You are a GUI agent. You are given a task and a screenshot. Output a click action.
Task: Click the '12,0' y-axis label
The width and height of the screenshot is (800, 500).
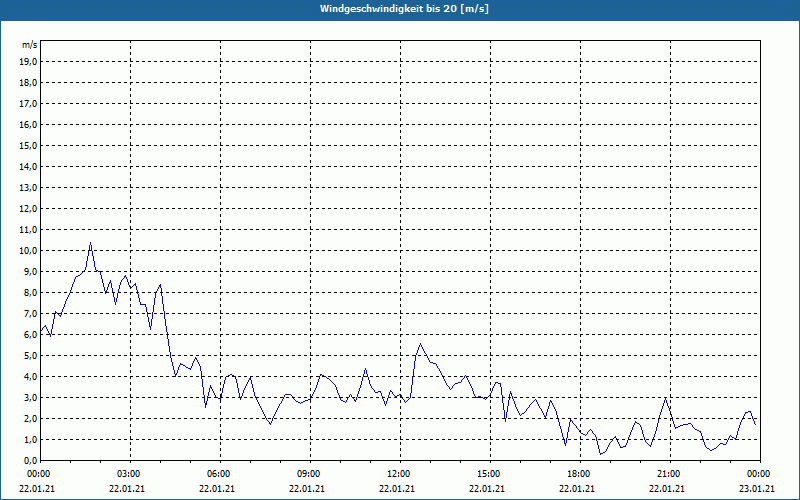28,209
